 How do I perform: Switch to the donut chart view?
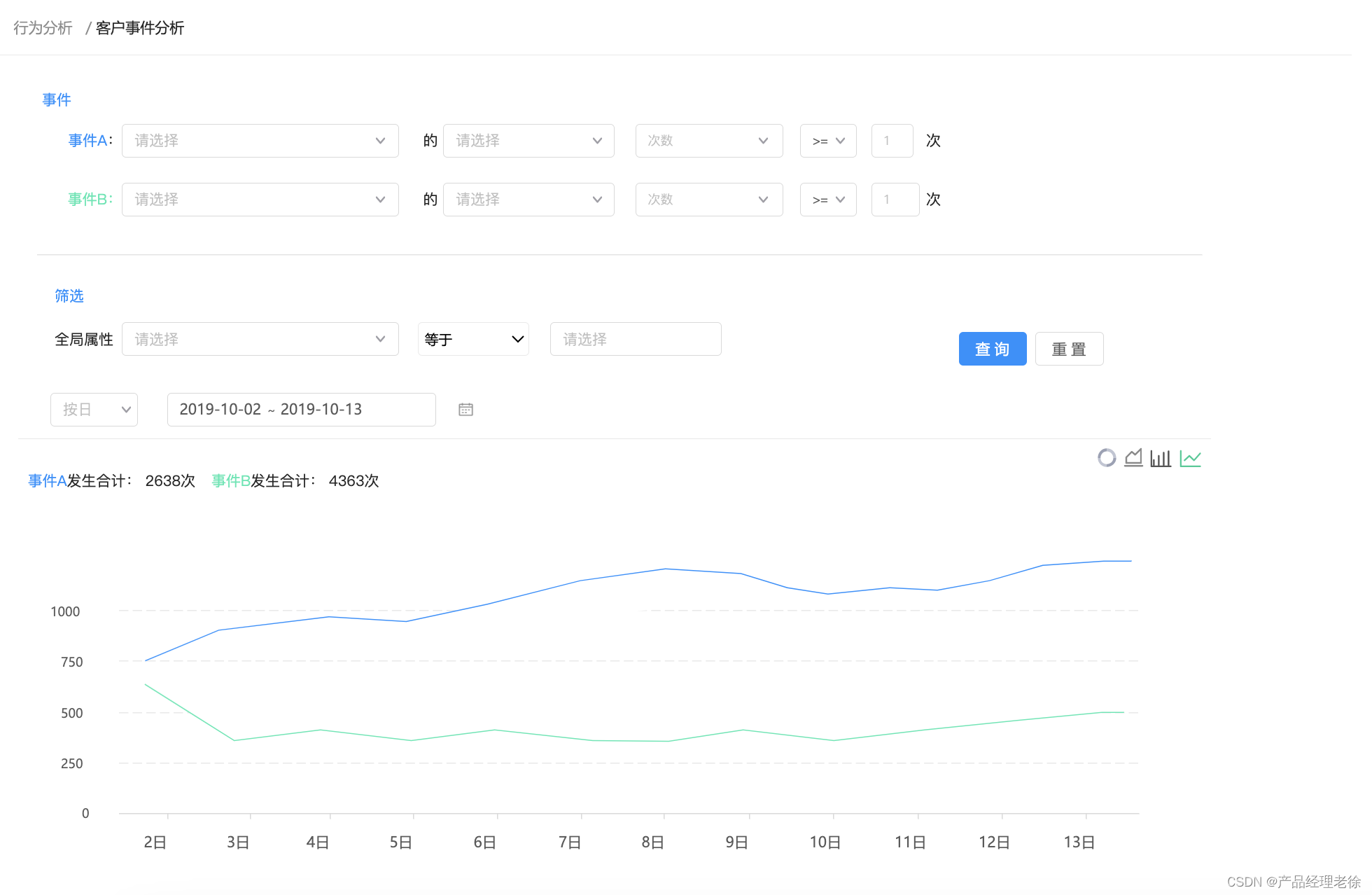1106,458
